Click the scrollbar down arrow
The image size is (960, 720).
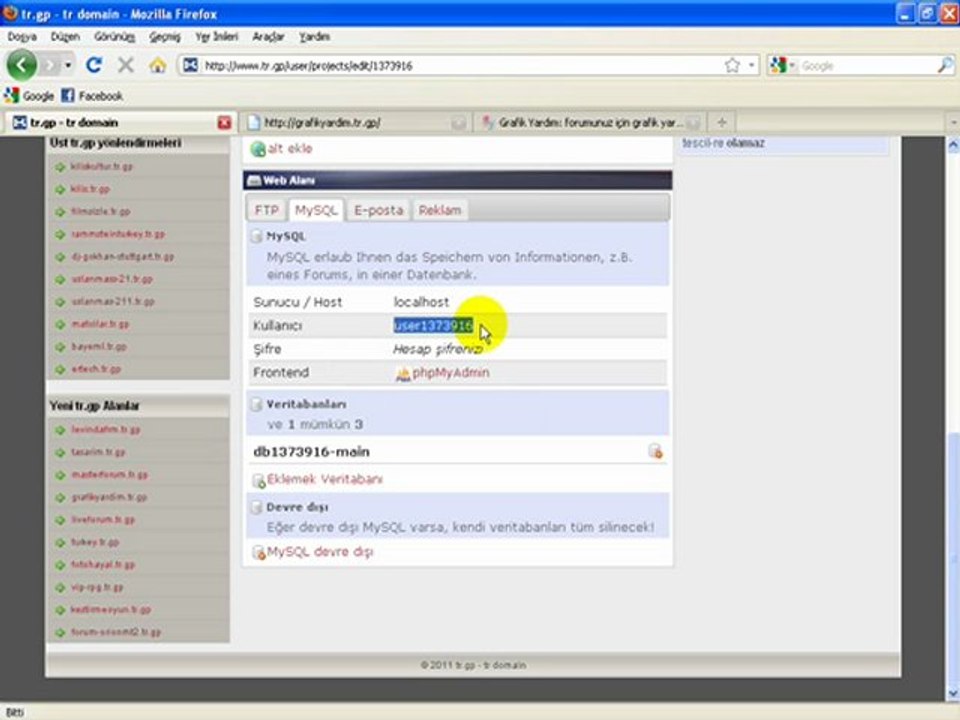pyautogui.click(x=953, y=694)
